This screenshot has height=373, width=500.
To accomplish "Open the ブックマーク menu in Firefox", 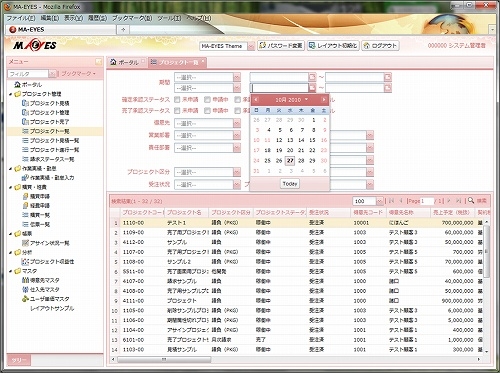I will (132, 18).
